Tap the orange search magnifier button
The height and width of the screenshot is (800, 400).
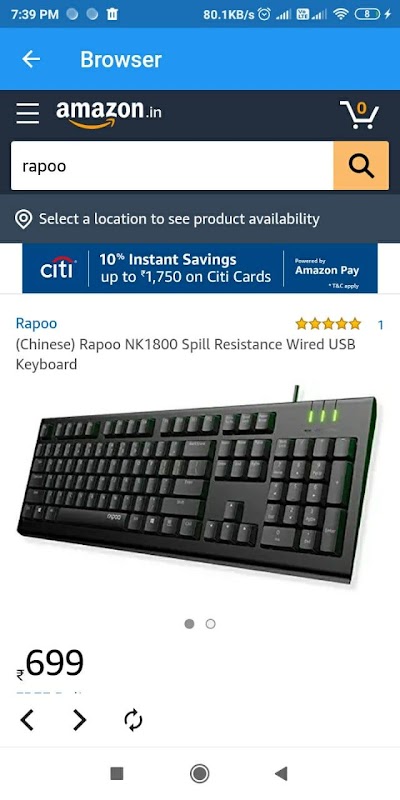click(x=361, y=166)
